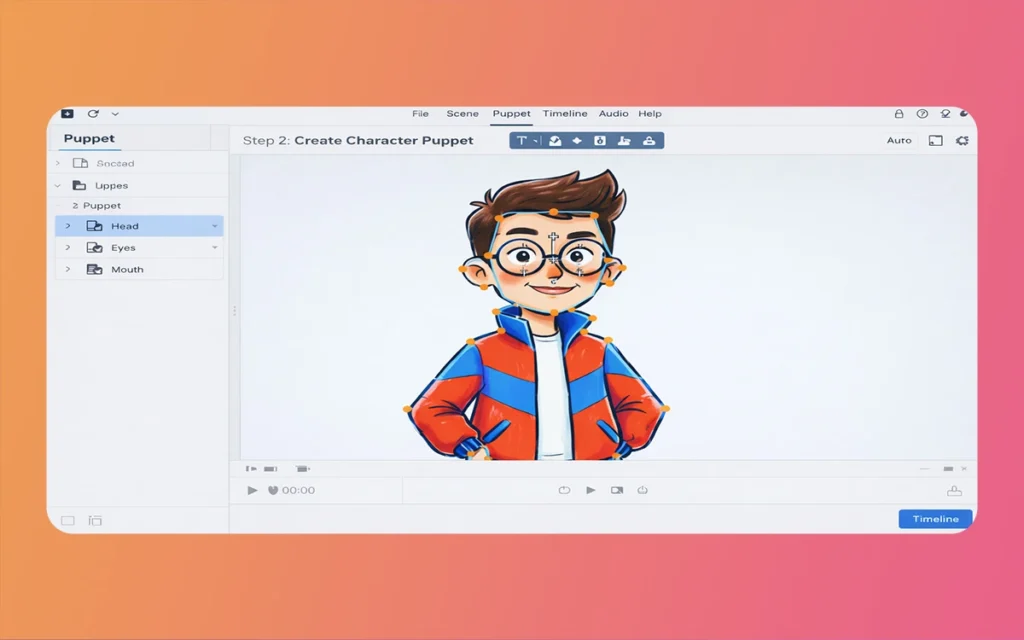Expand the Head layer in the tree
Viewport: 1024px width, 640px height.
(68, 226)
